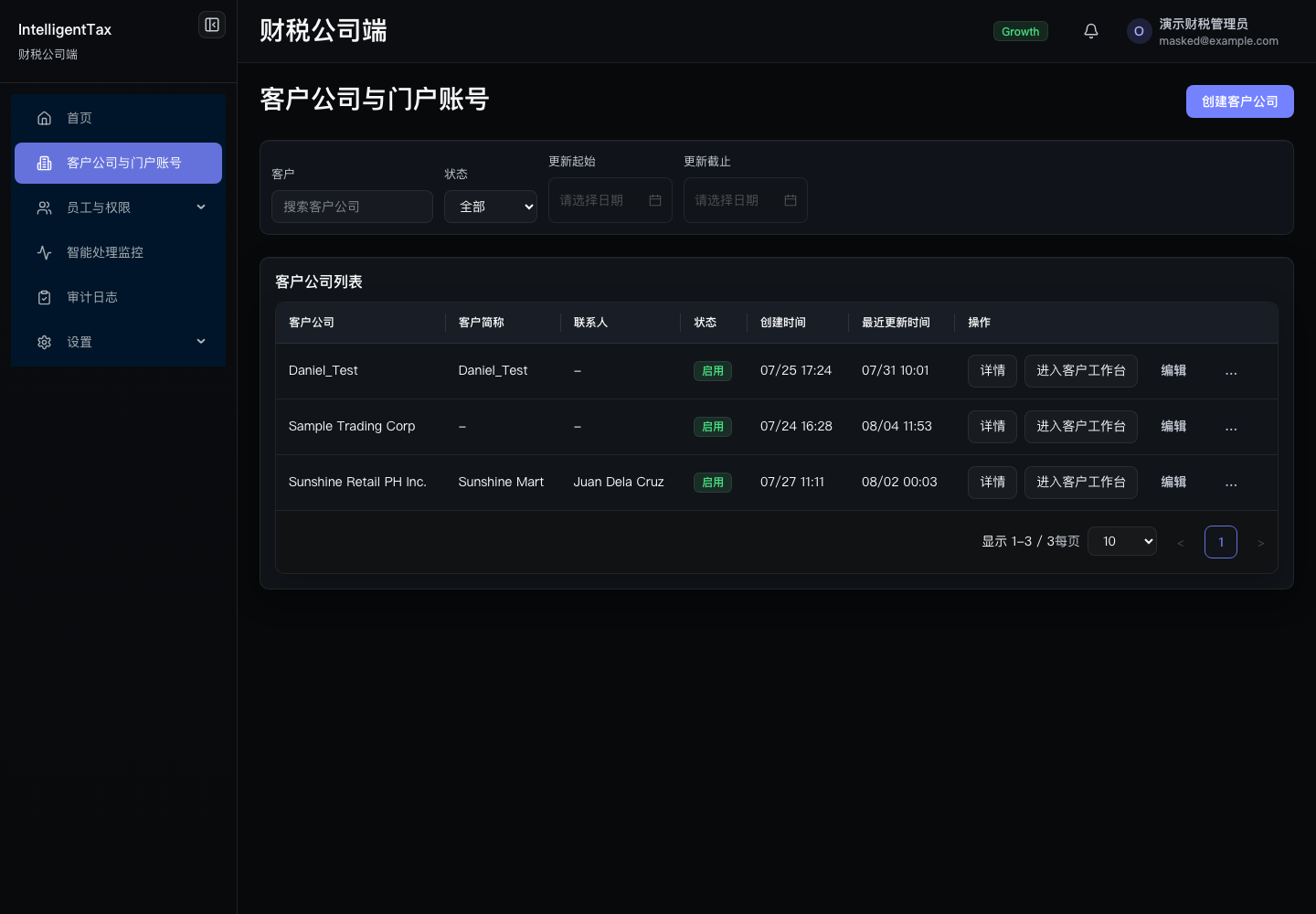This screenshot has height=914, width=1316.
Task: Click 编辑 for Sample Trading Corp
Action: (1173, 427)
